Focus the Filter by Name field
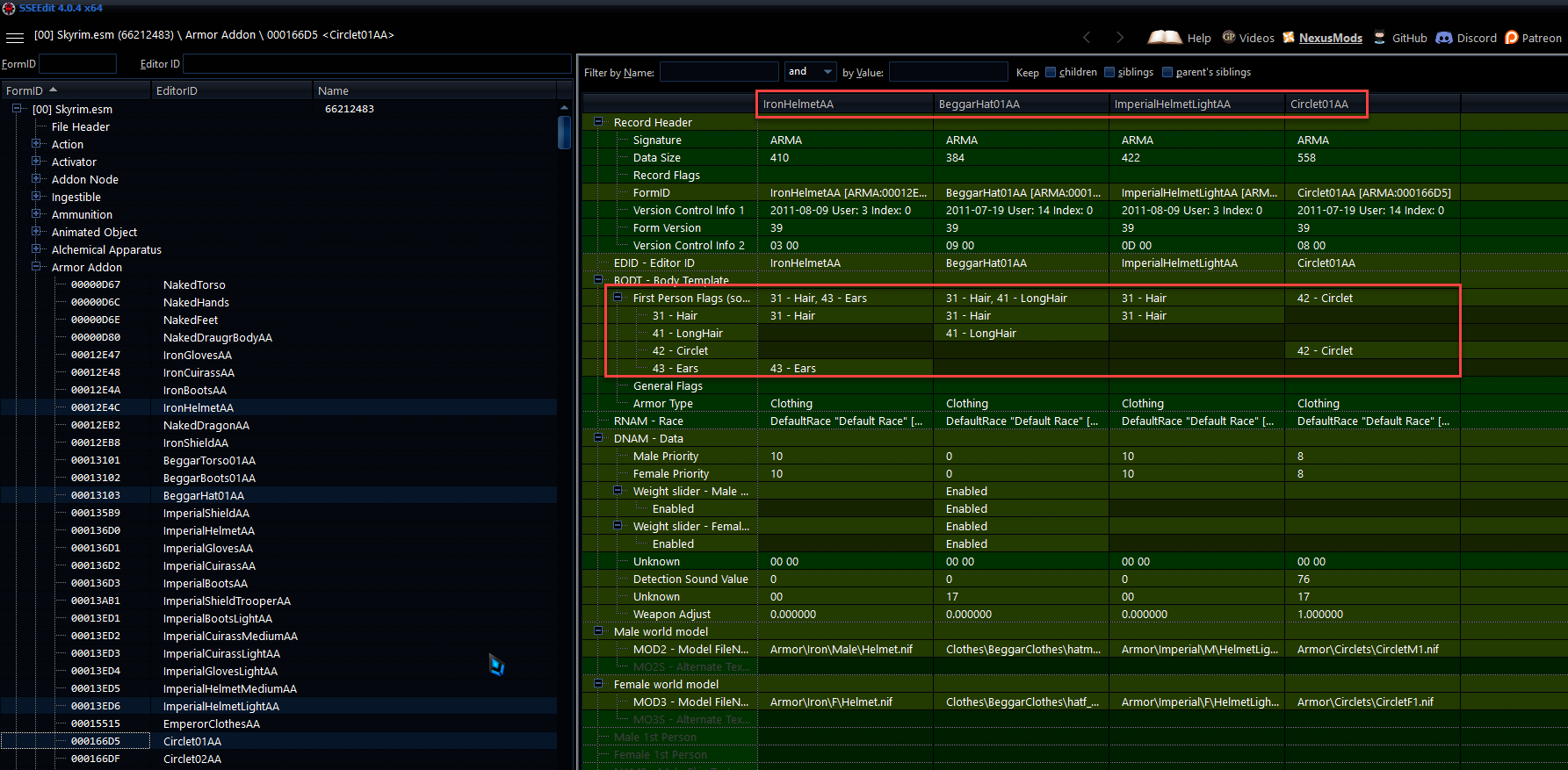1568x770 pixels. pyautogui.click(x=719, y=72)
